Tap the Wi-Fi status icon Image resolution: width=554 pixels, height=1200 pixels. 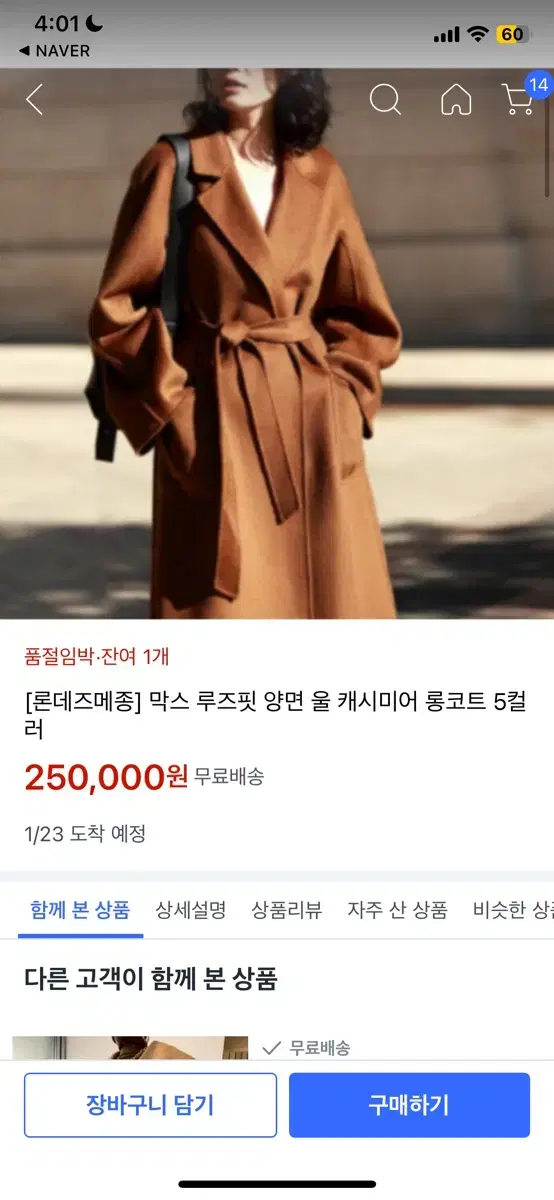477,34
